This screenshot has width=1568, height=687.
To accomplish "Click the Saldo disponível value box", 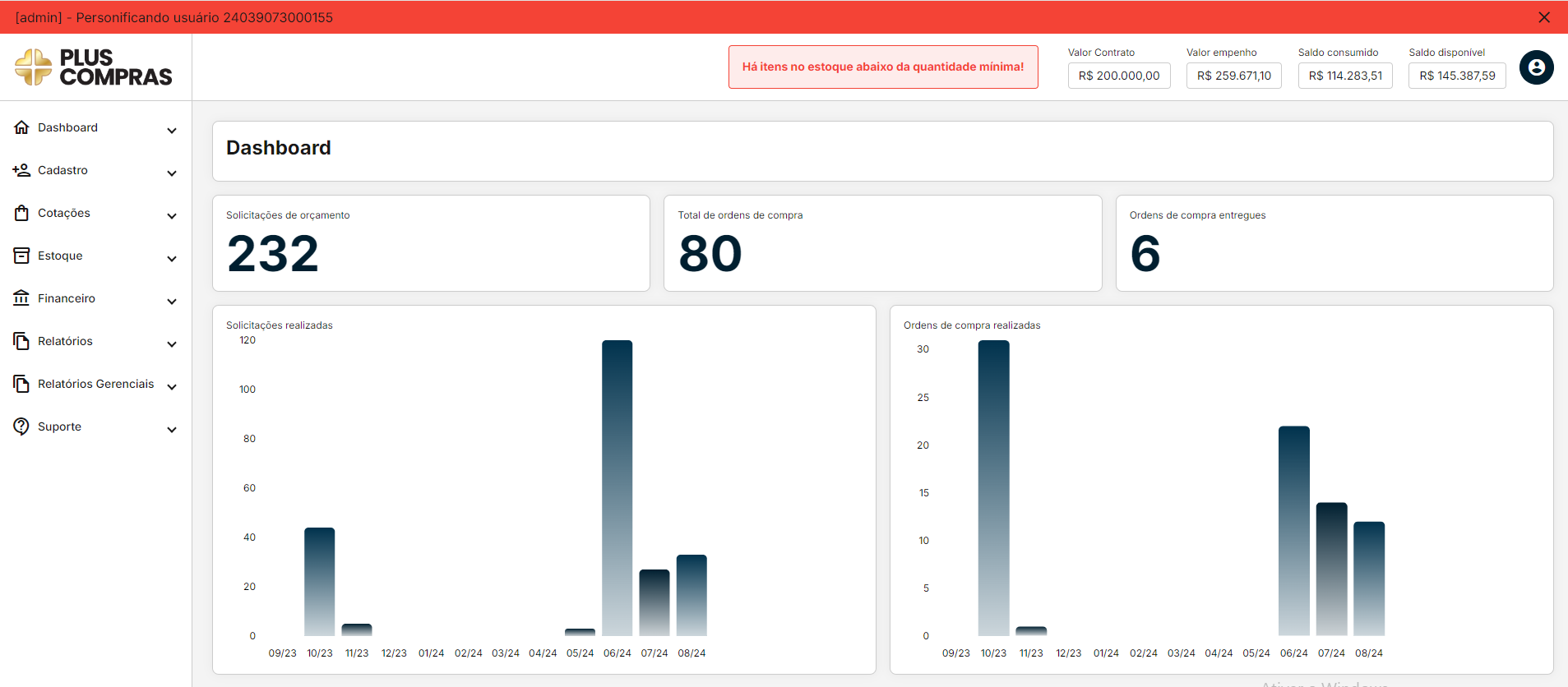I will [1456, 76].
